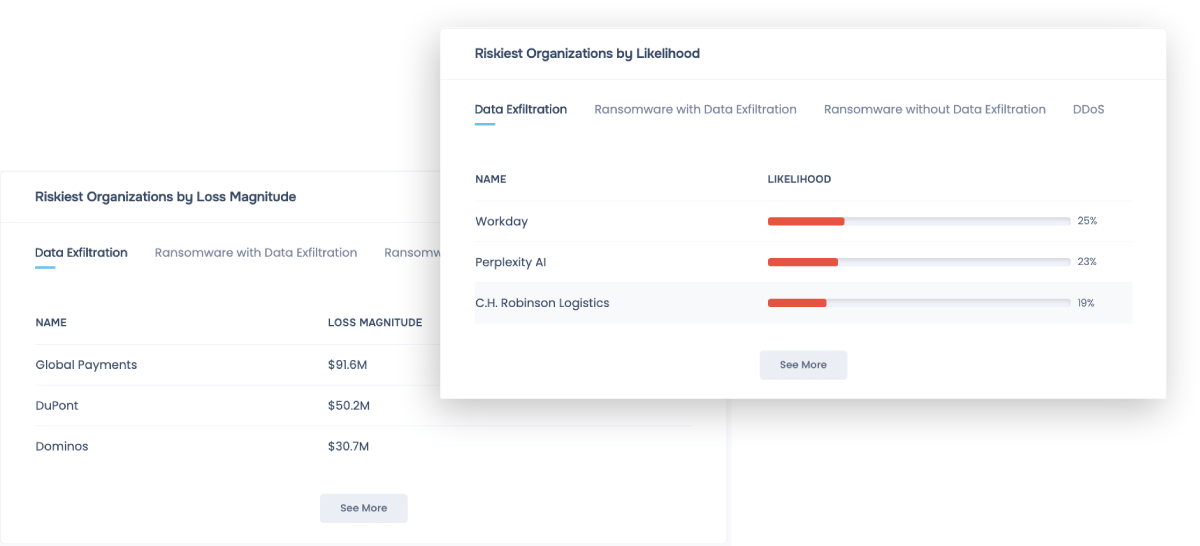
Task: Click NAME column header in Loss Magnitude panel
Action: pos(51,323)
